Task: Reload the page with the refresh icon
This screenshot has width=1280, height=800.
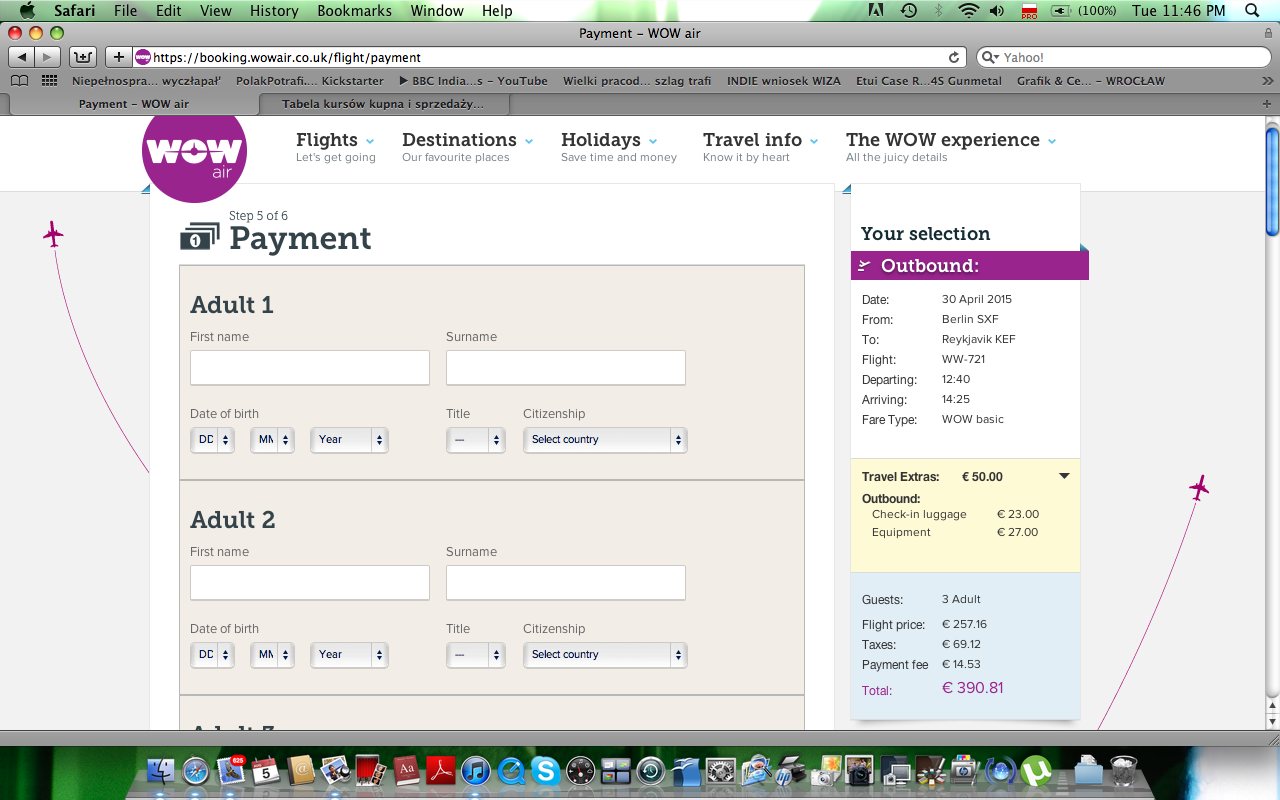Action: 954,58
